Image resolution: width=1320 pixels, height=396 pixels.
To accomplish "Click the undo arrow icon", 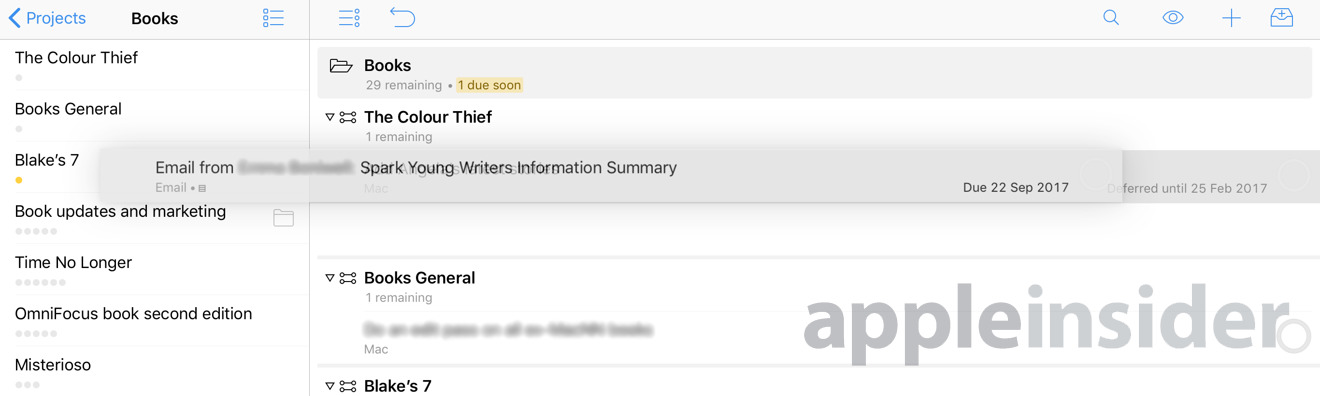I will point(402,18).
